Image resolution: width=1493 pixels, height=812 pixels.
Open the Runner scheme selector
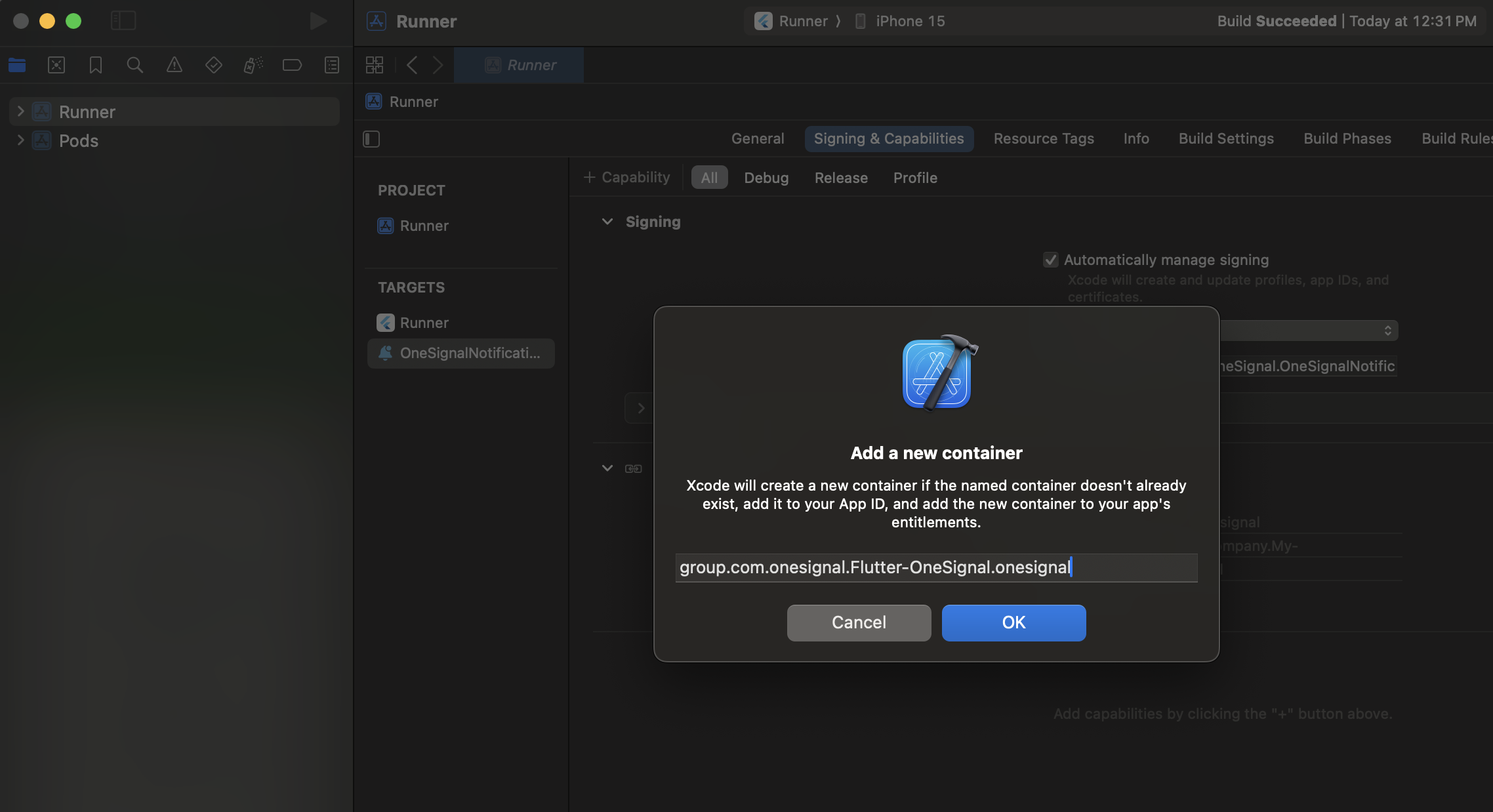[x=791, y=21]
